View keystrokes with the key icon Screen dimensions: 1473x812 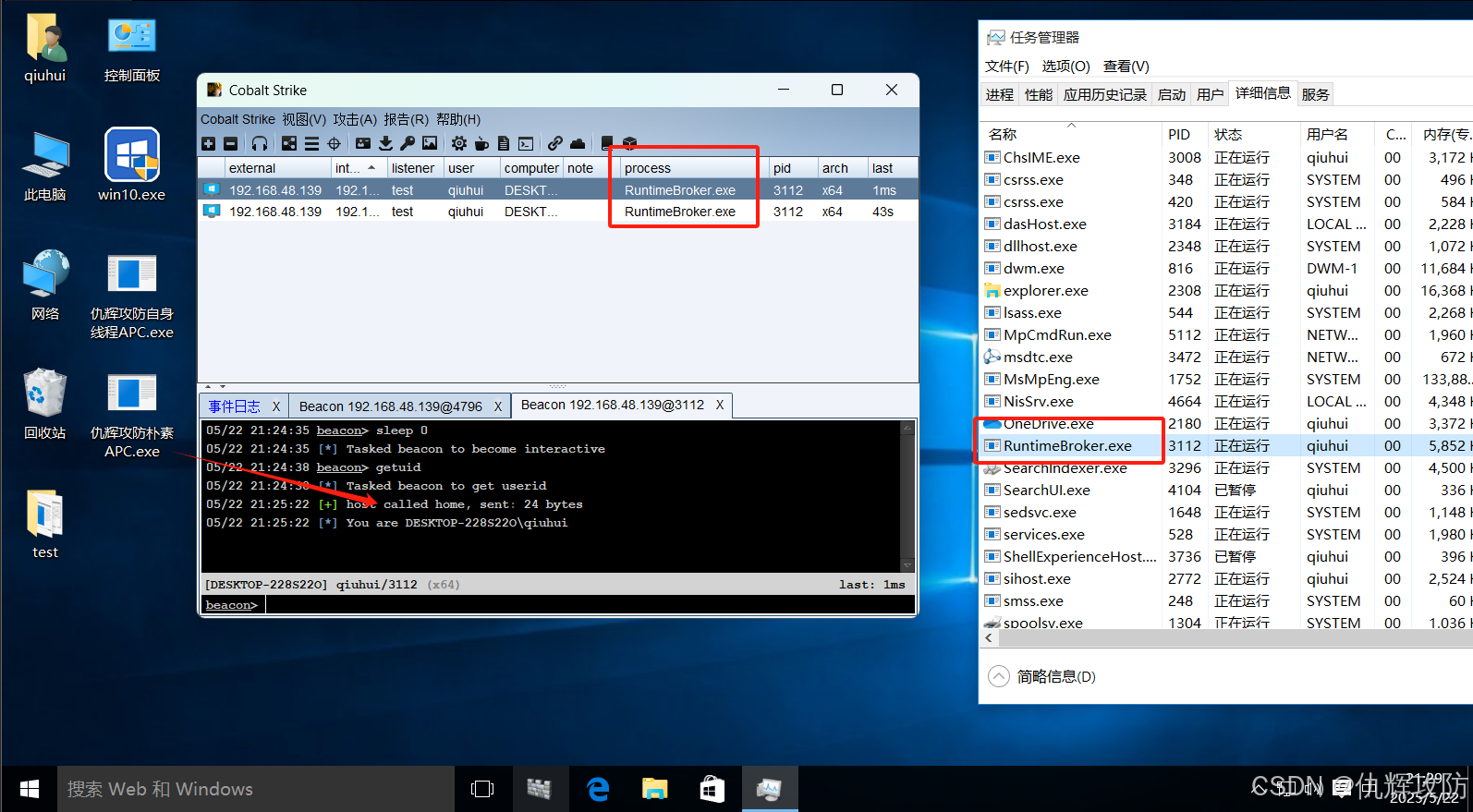pos(408,143)
